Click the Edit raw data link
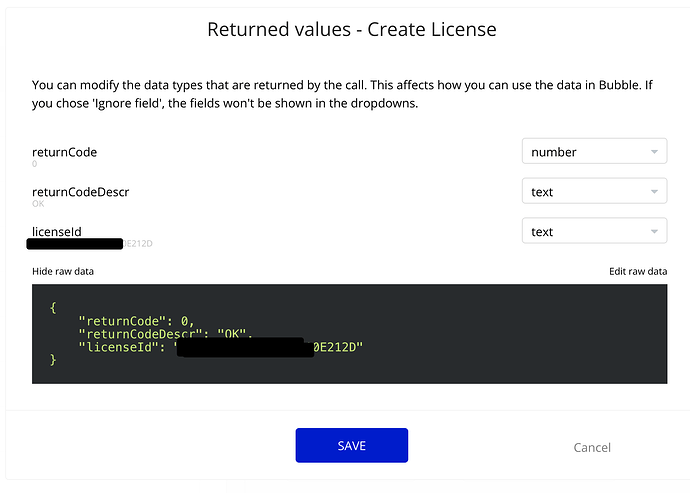Viewport: 690px width, 493px height. click(638, 271)
